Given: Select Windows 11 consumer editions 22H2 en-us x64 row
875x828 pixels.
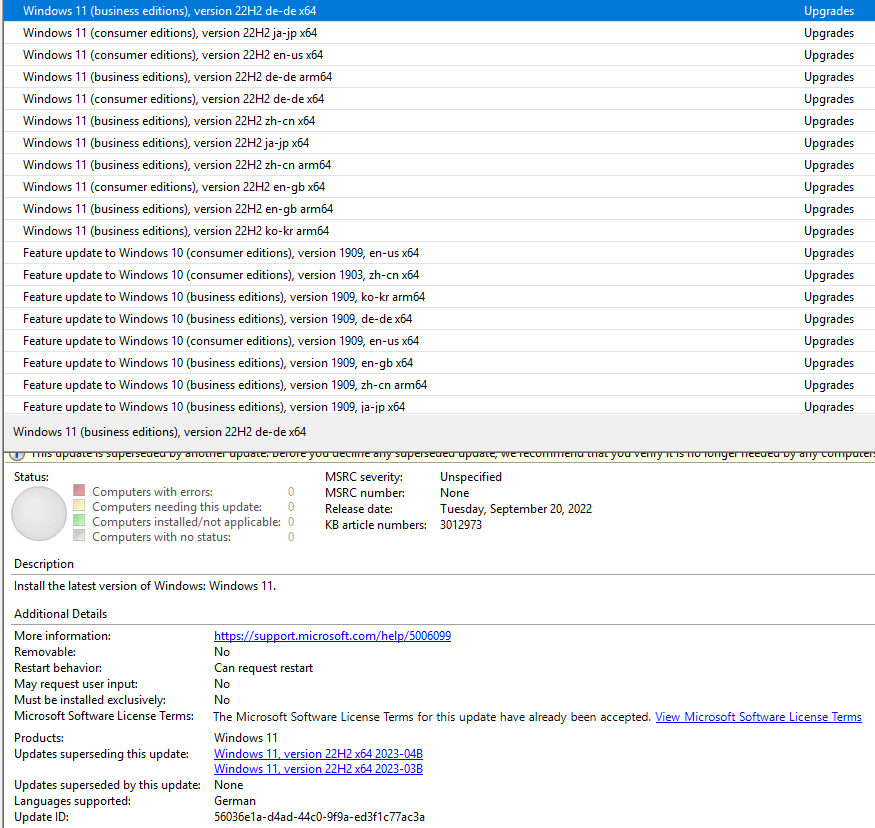Looking at the screenshot, I should (x=439, y=55).
